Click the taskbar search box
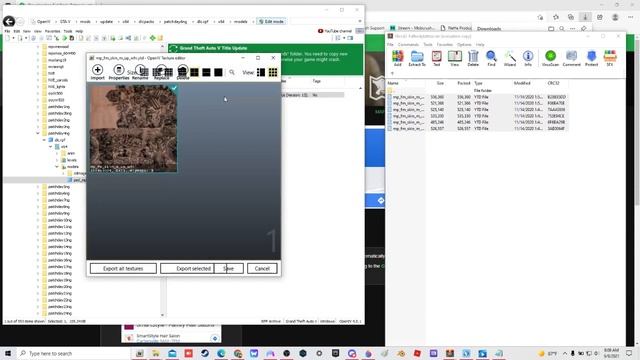 point(73,353)
